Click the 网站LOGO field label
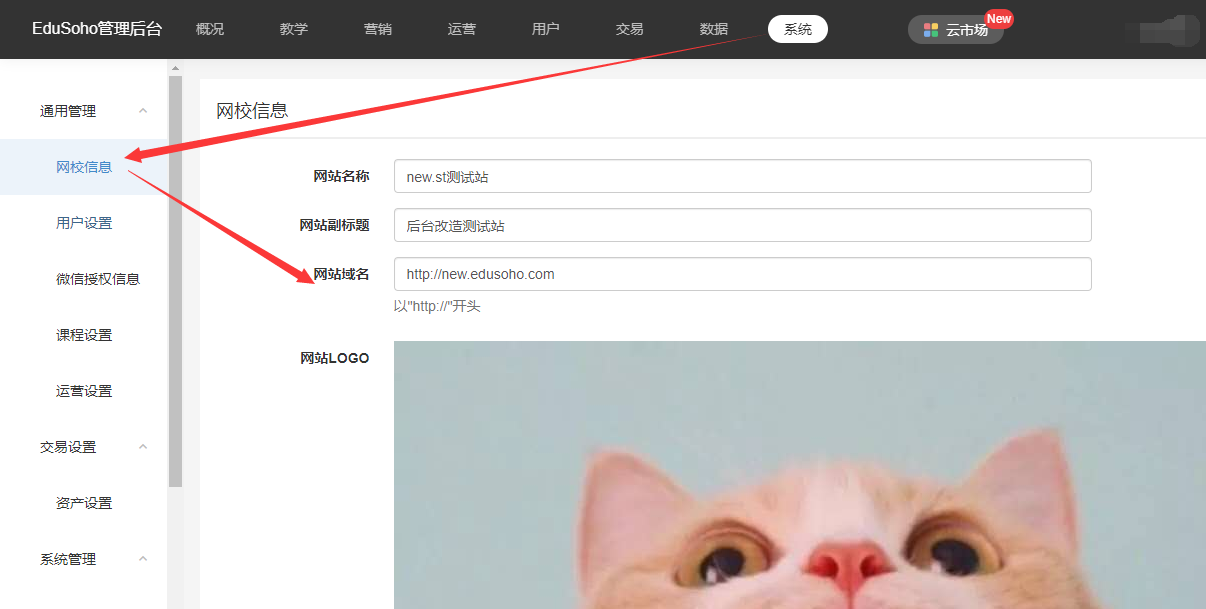The width and height of the screenshot is (1206, 609). tap(335, 358)
